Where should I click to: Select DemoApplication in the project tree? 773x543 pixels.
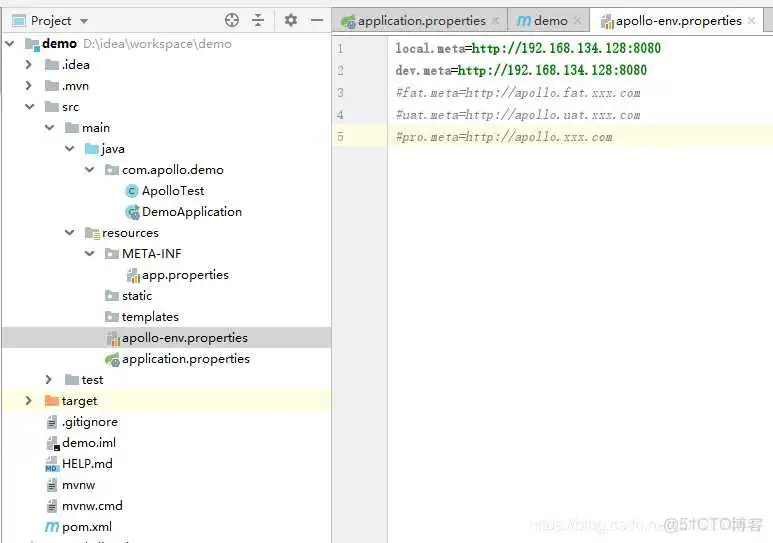point(192,212)
